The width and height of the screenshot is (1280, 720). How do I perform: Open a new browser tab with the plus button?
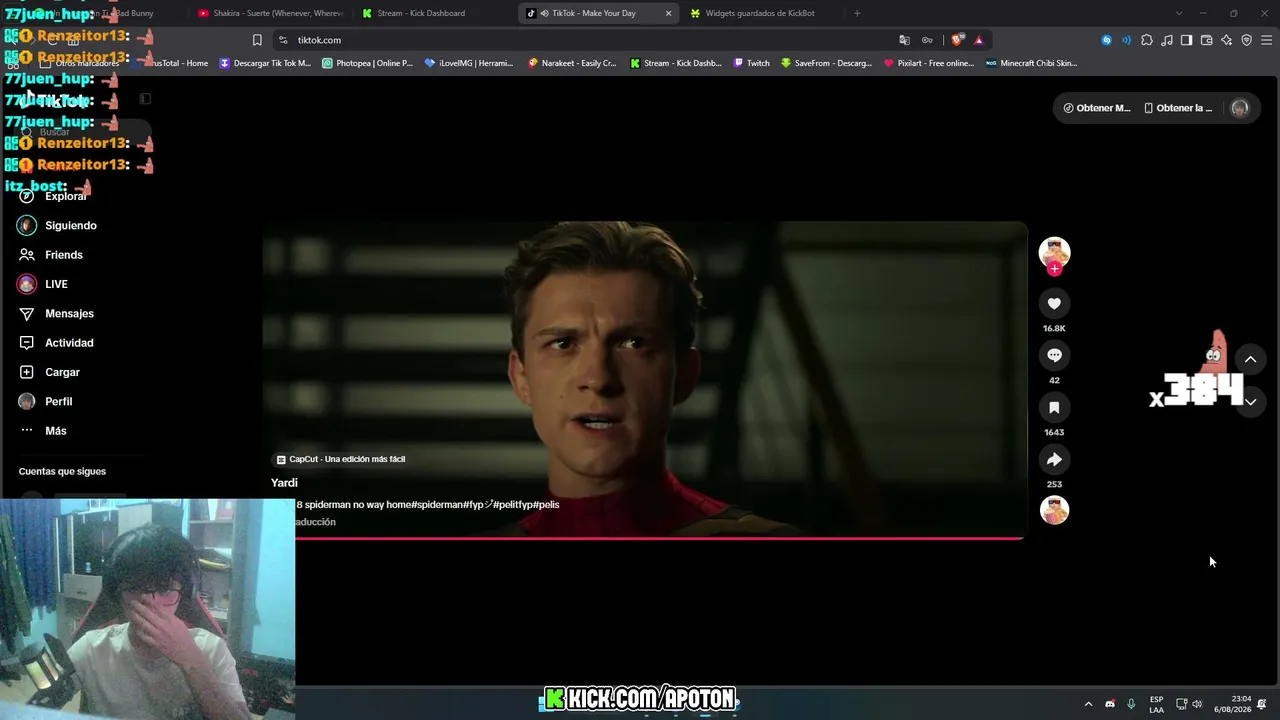pyautogui.click(x=857, y=13)
